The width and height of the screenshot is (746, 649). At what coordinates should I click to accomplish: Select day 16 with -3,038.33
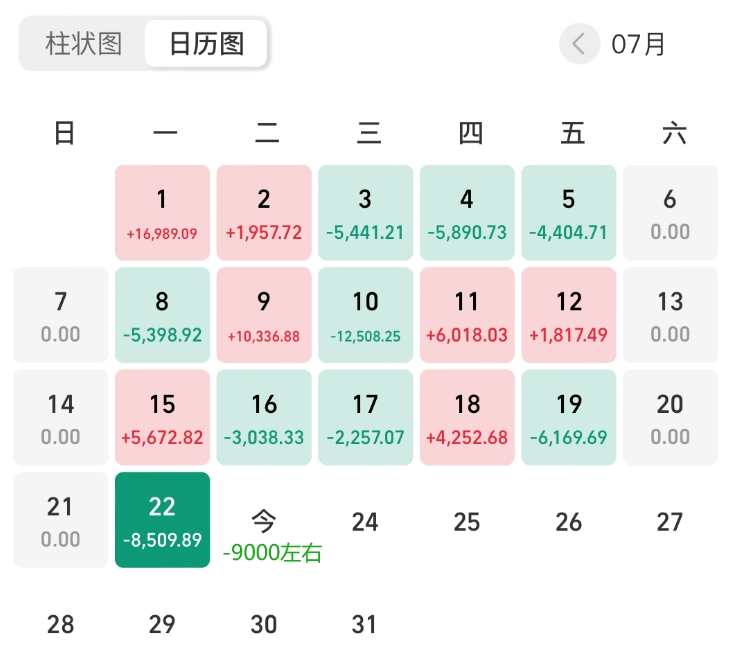(264, 417)
